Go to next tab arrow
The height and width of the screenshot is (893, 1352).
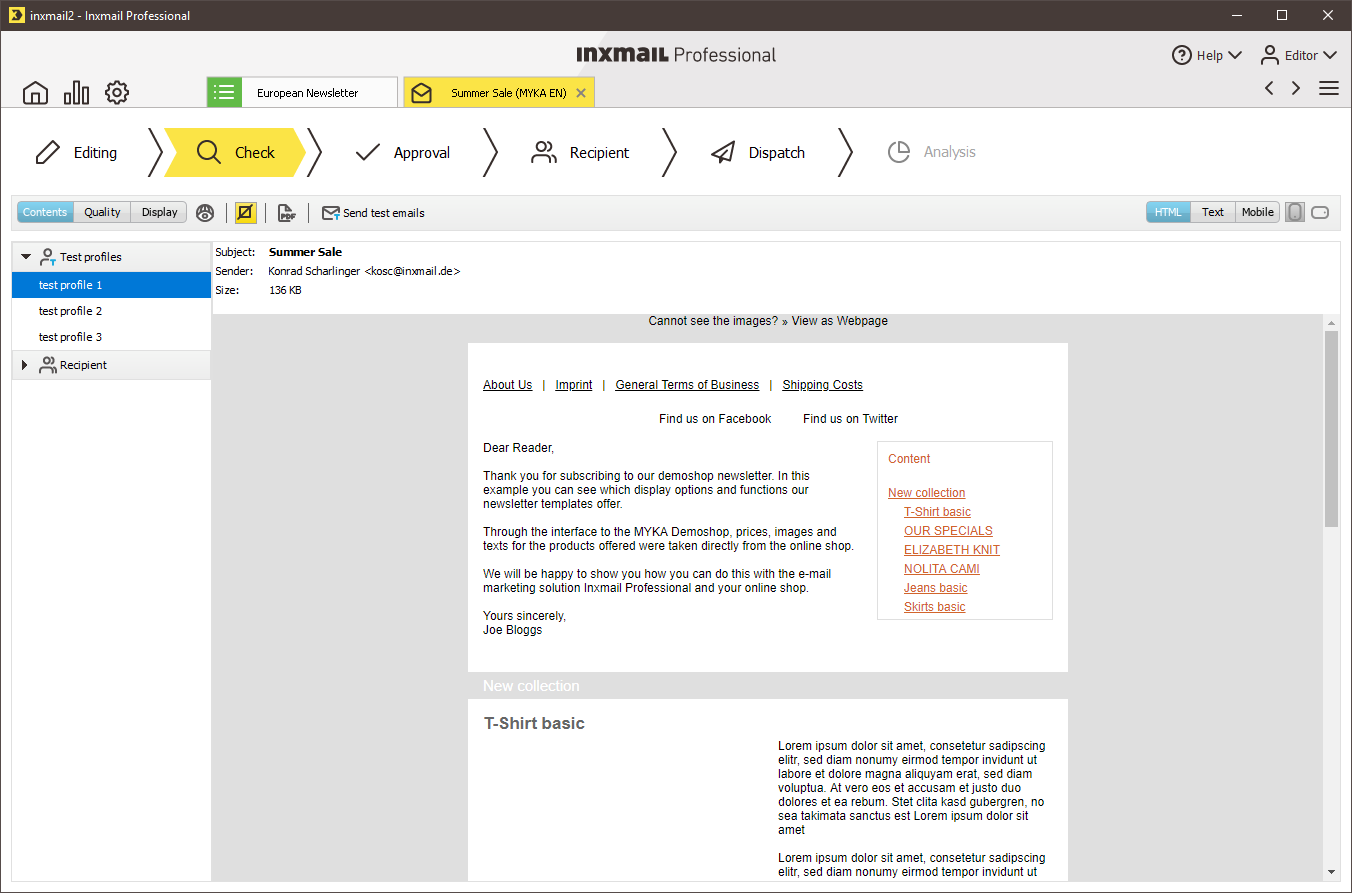[1296, 88]
